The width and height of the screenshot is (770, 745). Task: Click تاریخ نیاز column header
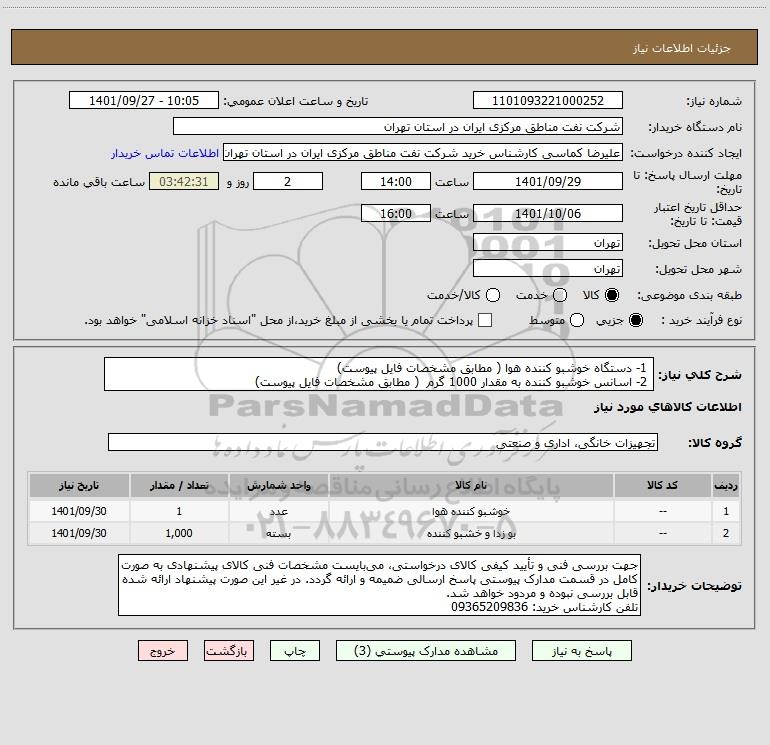click(x=79, y=485)
